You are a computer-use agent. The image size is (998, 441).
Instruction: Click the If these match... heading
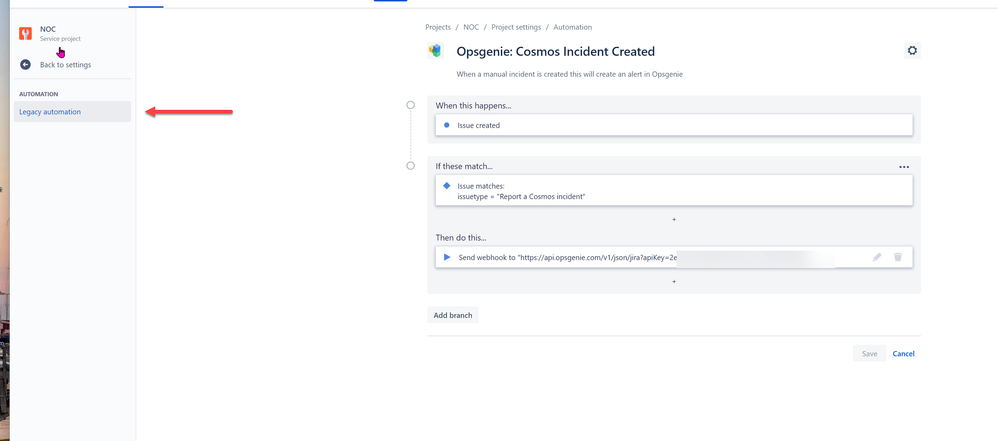464,167
